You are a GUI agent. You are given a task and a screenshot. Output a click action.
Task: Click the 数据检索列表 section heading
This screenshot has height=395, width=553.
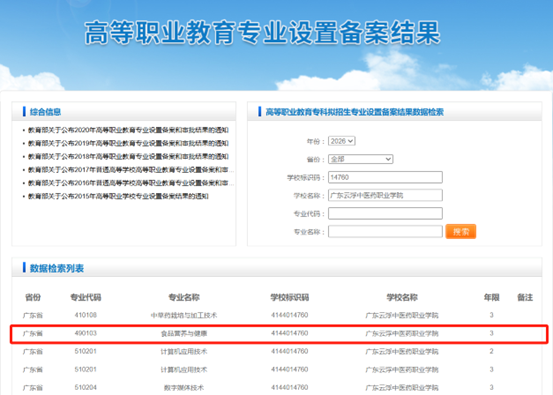tap(57, 268)
